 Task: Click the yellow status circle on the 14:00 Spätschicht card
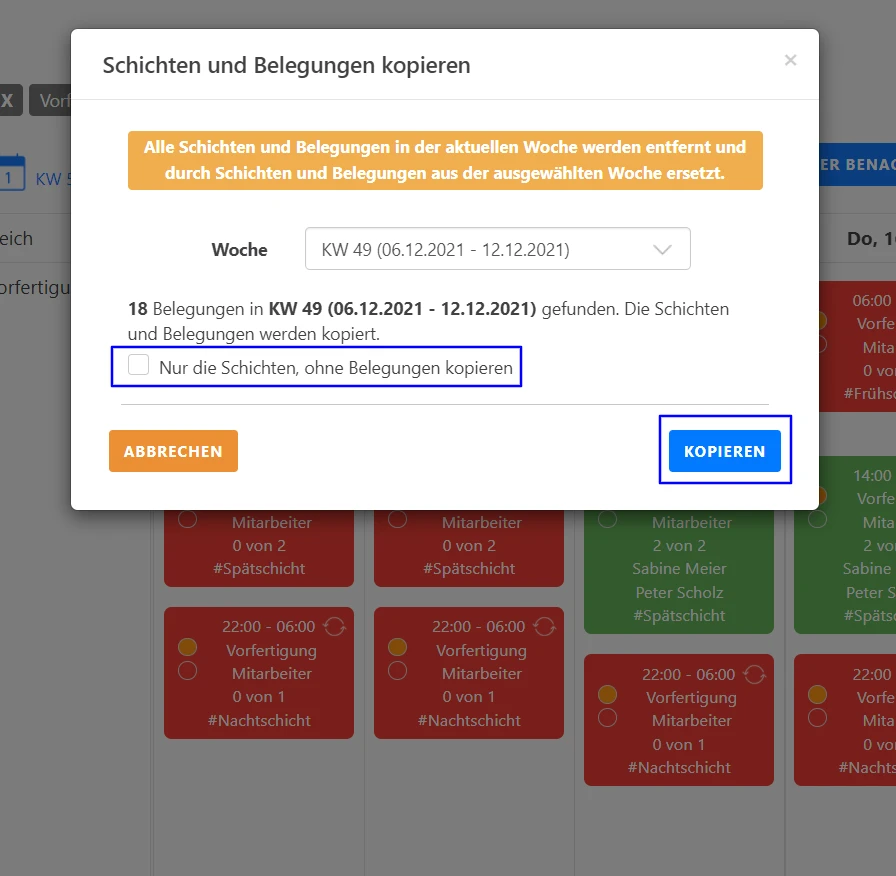point(818,496)
